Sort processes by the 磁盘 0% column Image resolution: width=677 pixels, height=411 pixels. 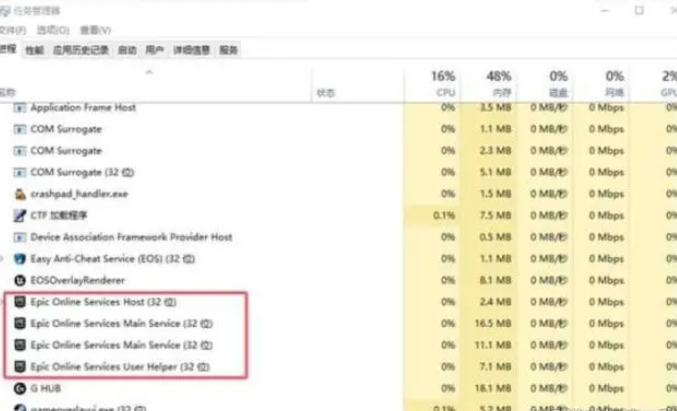[544, 84]
